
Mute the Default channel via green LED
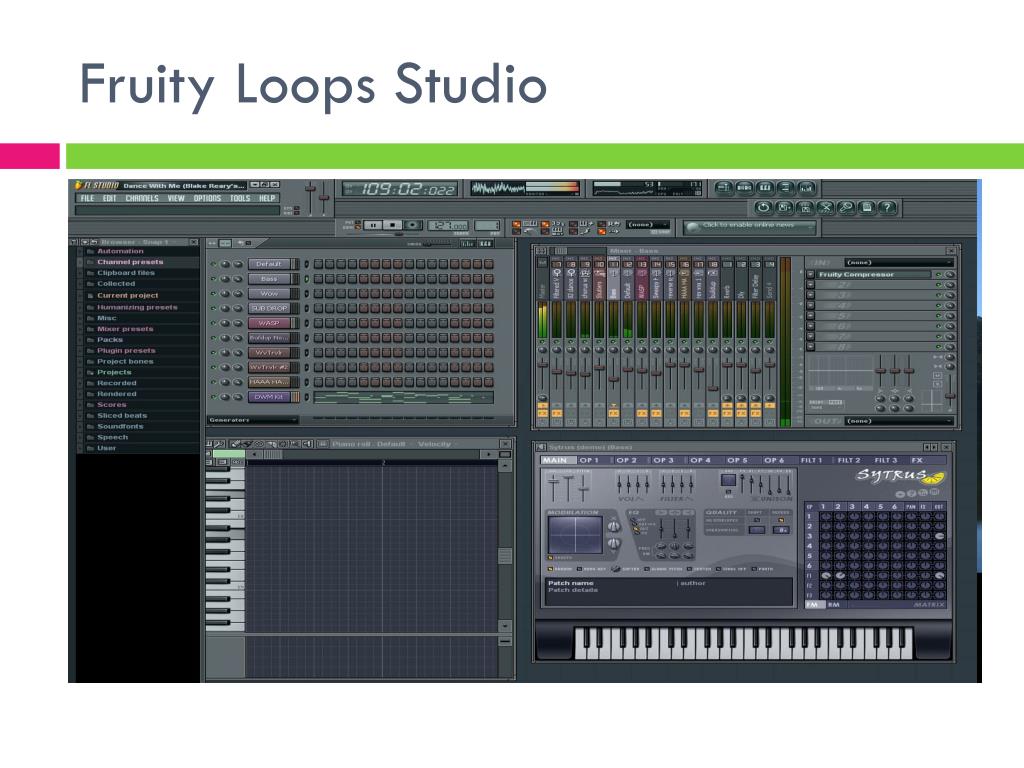tap(213, 264)
